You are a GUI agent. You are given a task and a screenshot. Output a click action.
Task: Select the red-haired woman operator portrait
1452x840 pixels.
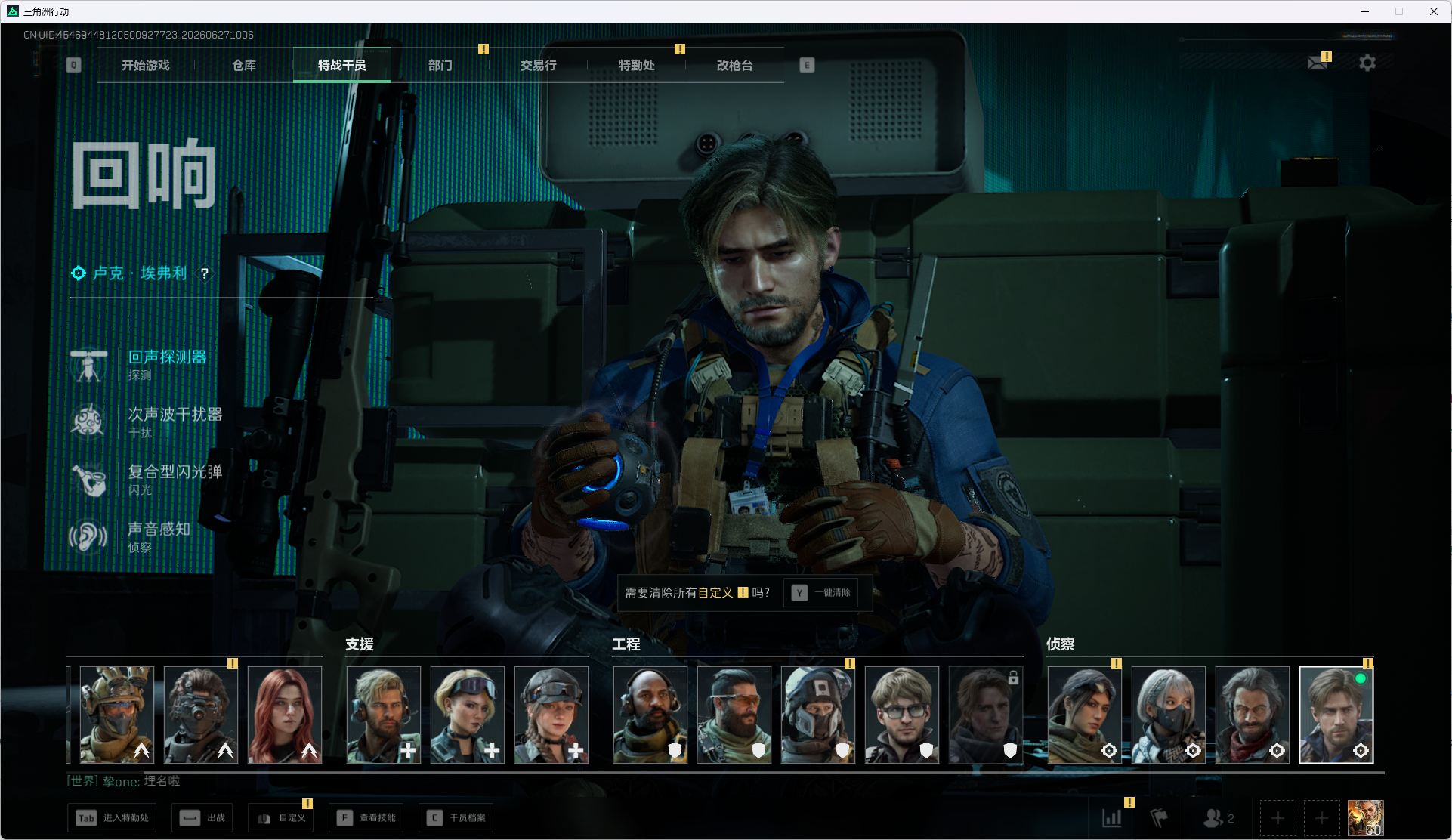point(285,715)
